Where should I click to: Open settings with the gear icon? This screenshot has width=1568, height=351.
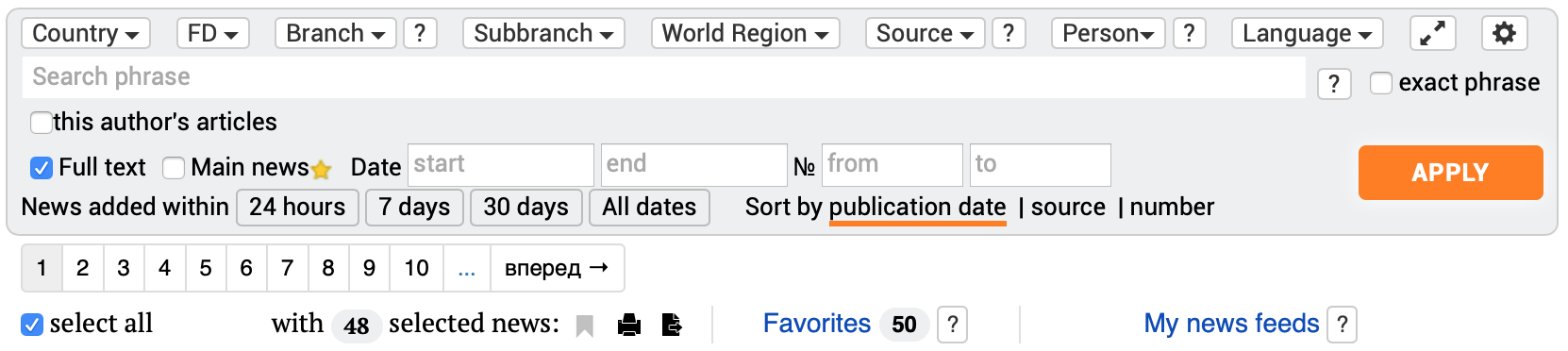[x=1504, y=34]
